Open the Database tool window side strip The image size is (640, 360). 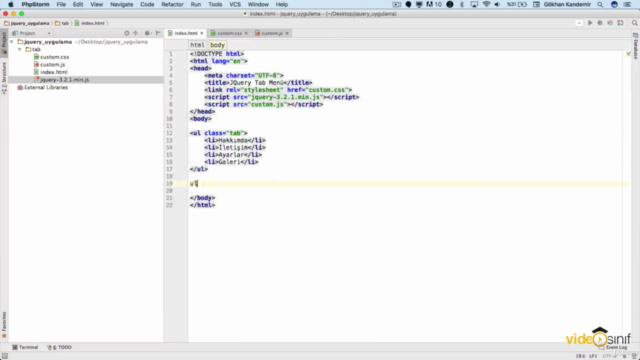pos(636,46)
